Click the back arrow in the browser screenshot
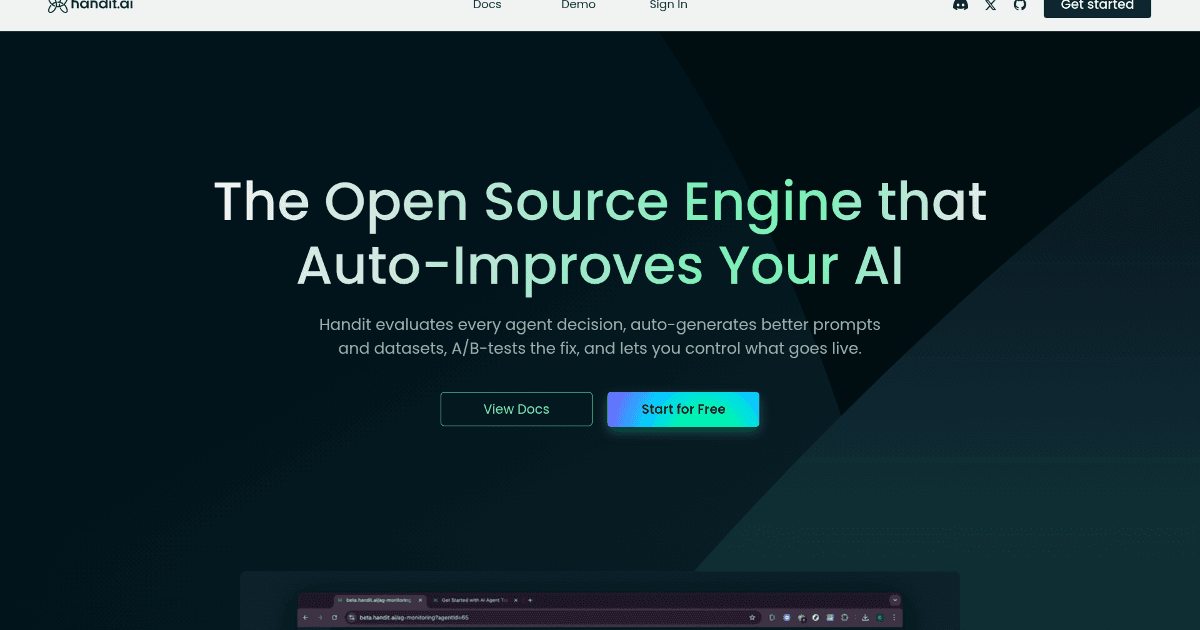Image resolution: width=1200 pixels, height=630 pixels. click(304, 617)
